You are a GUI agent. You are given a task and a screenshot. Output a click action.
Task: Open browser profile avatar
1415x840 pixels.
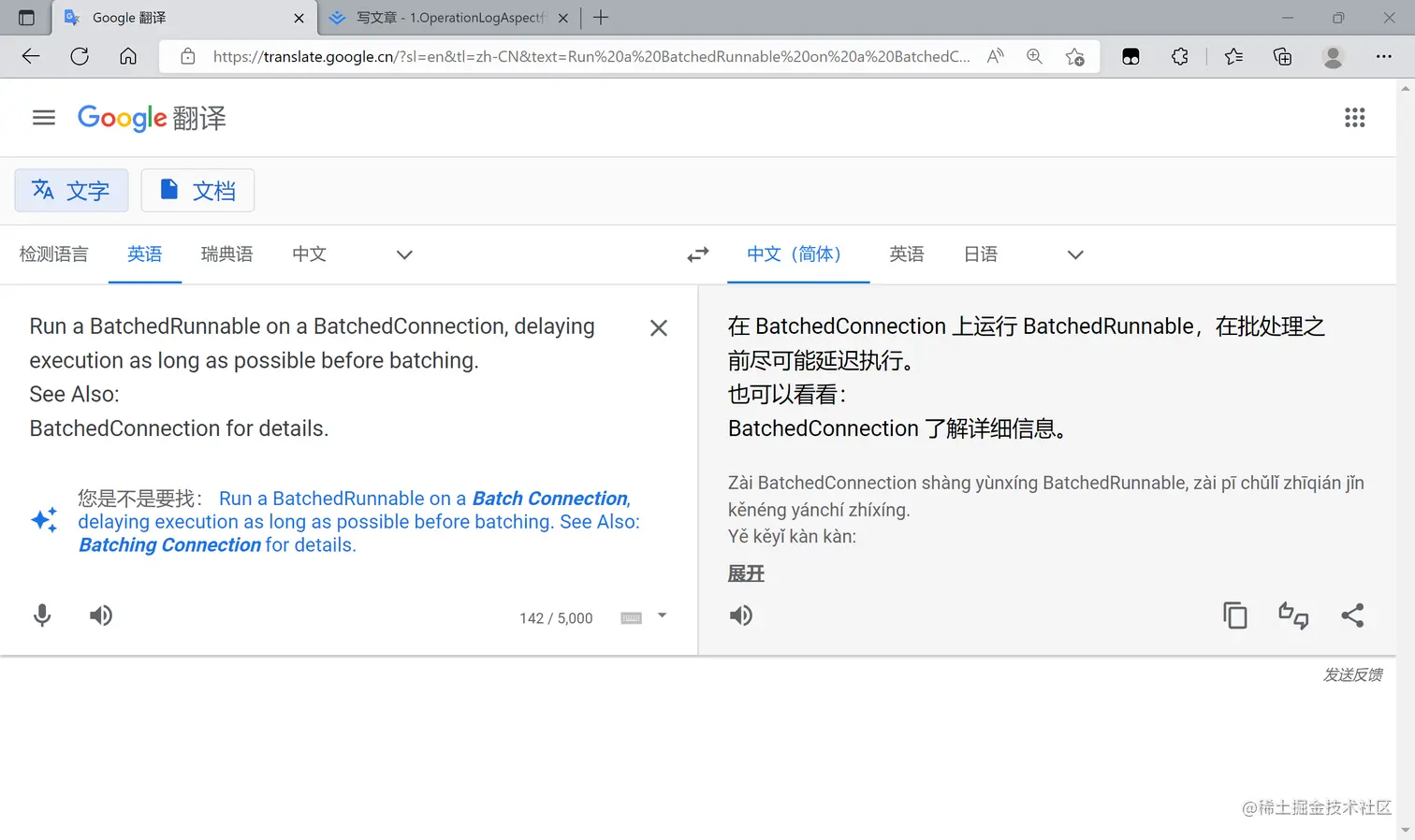[x=1333, y=56]
